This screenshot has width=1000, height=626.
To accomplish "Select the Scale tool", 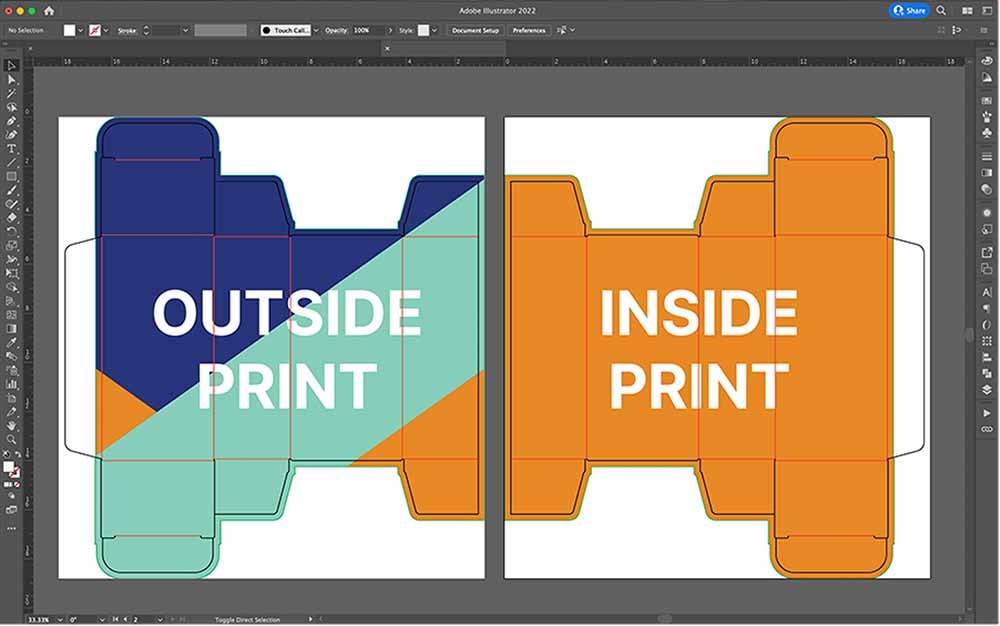I will (x=11, y=245).
